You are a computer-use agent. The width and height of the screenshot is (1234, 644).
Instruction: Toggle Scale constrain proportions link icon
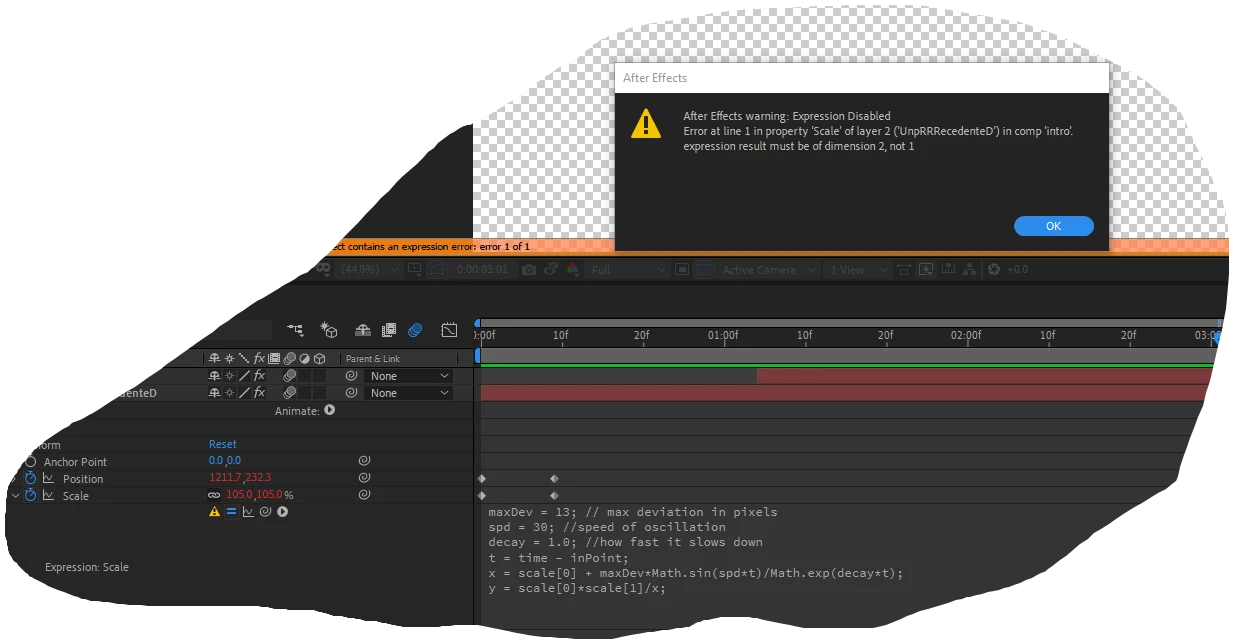click(x=214, y=495)
